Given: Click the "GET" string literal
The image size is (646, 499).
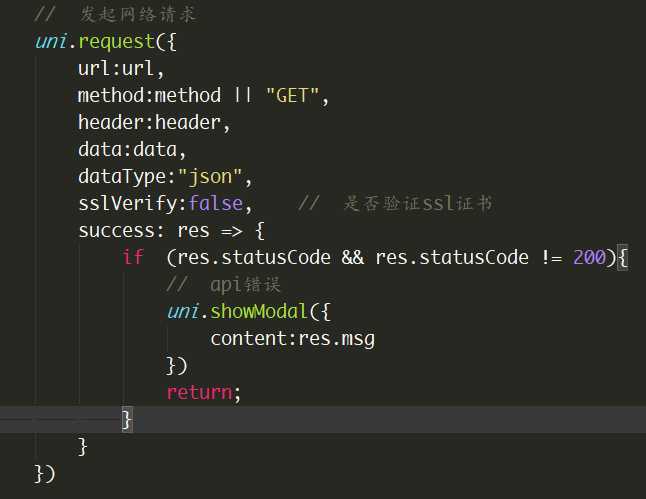Looking at the screenshot, I should tap(292, 96).
